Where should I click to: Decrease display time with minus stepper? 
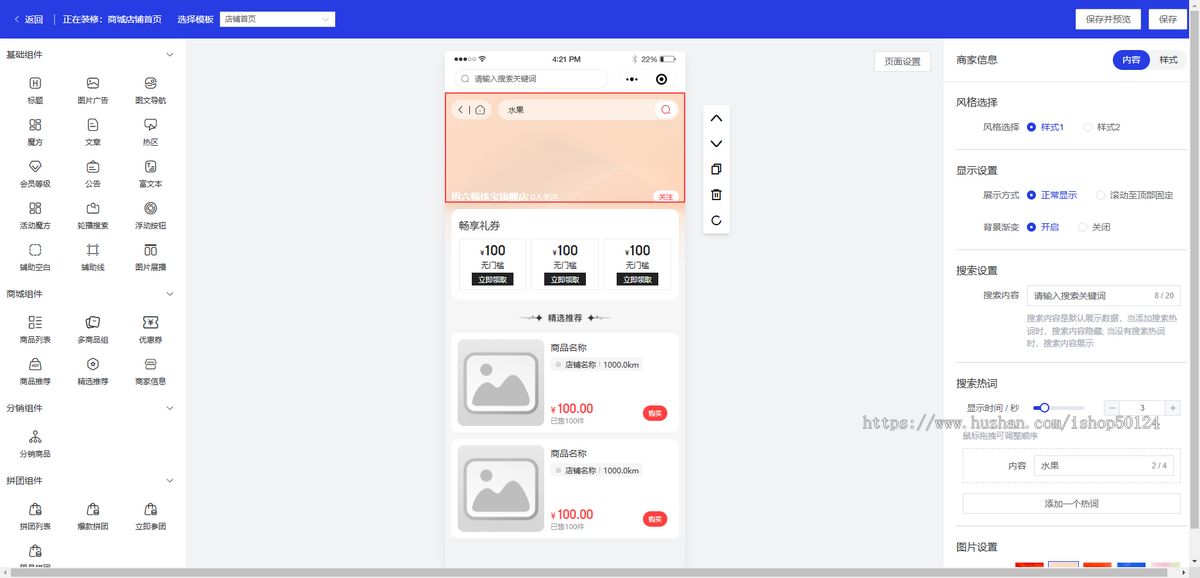pos(1112,408)
